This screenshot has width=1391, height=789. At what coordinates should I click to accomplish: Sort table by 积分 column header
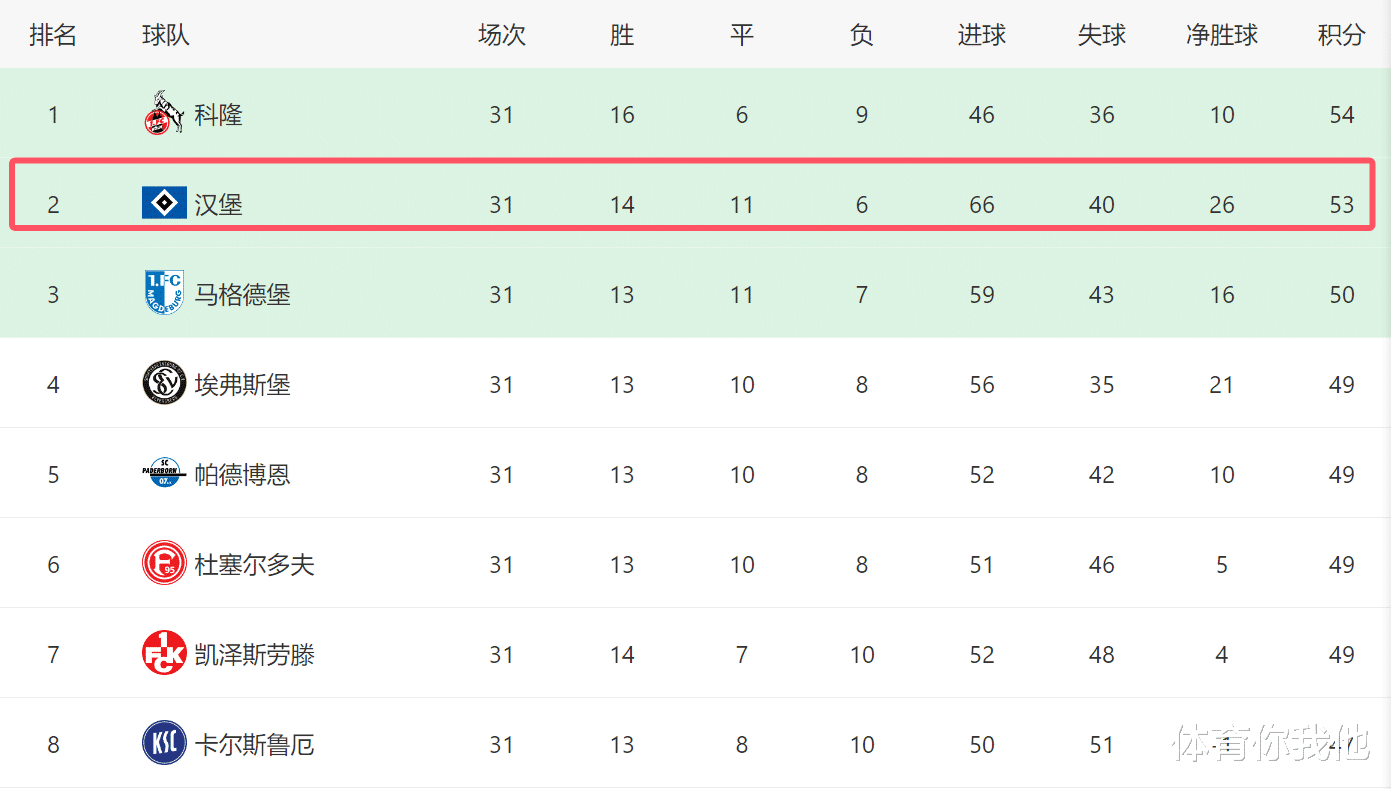click(1341, 36)
